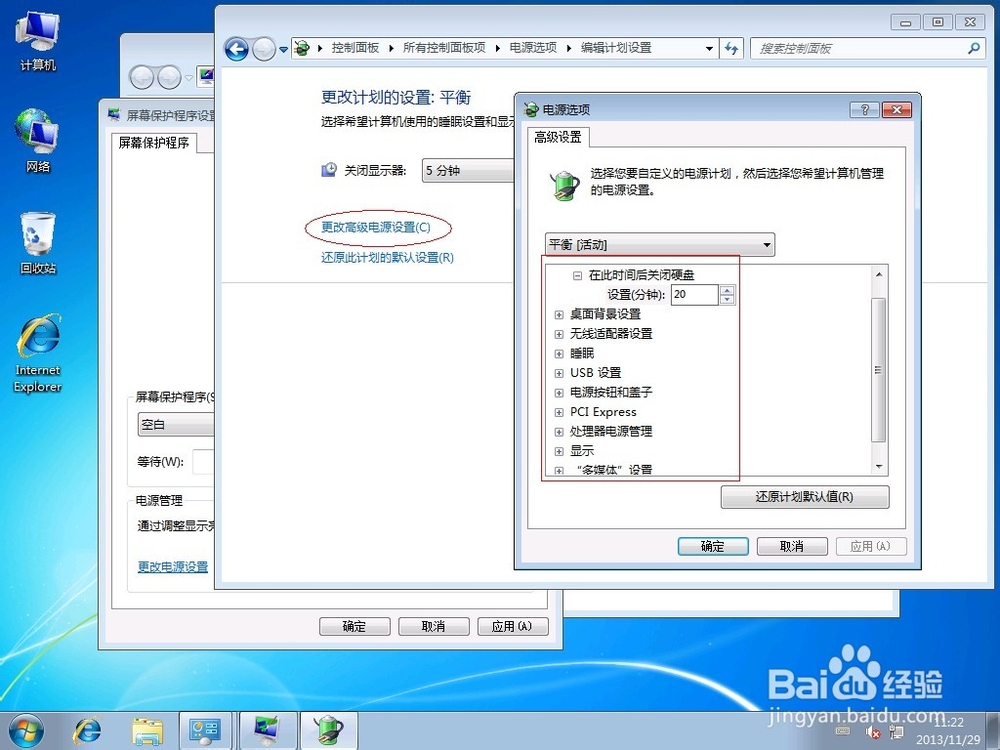Click the back arrow in Control Panel
The image size is (1000, 750).
(x=237, y=48)
